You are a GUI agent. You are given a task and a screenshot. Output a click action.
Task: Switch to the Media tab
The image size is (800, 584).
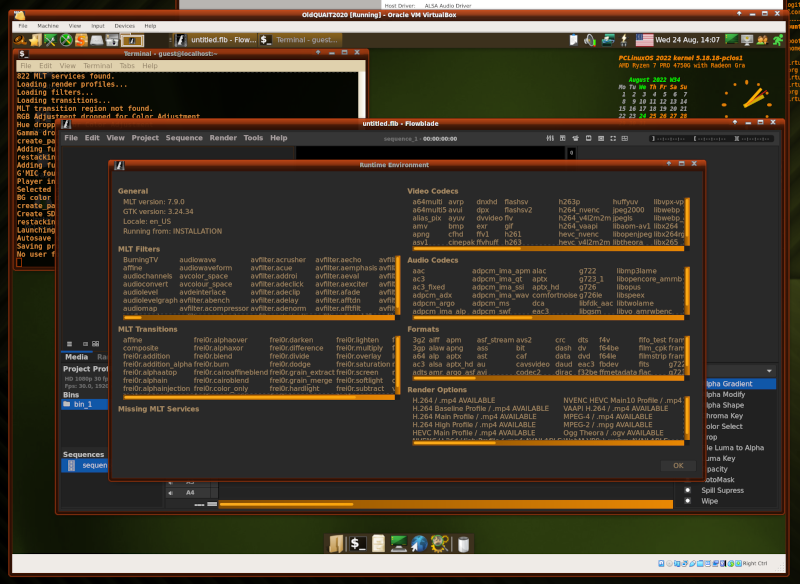point(76,357)
